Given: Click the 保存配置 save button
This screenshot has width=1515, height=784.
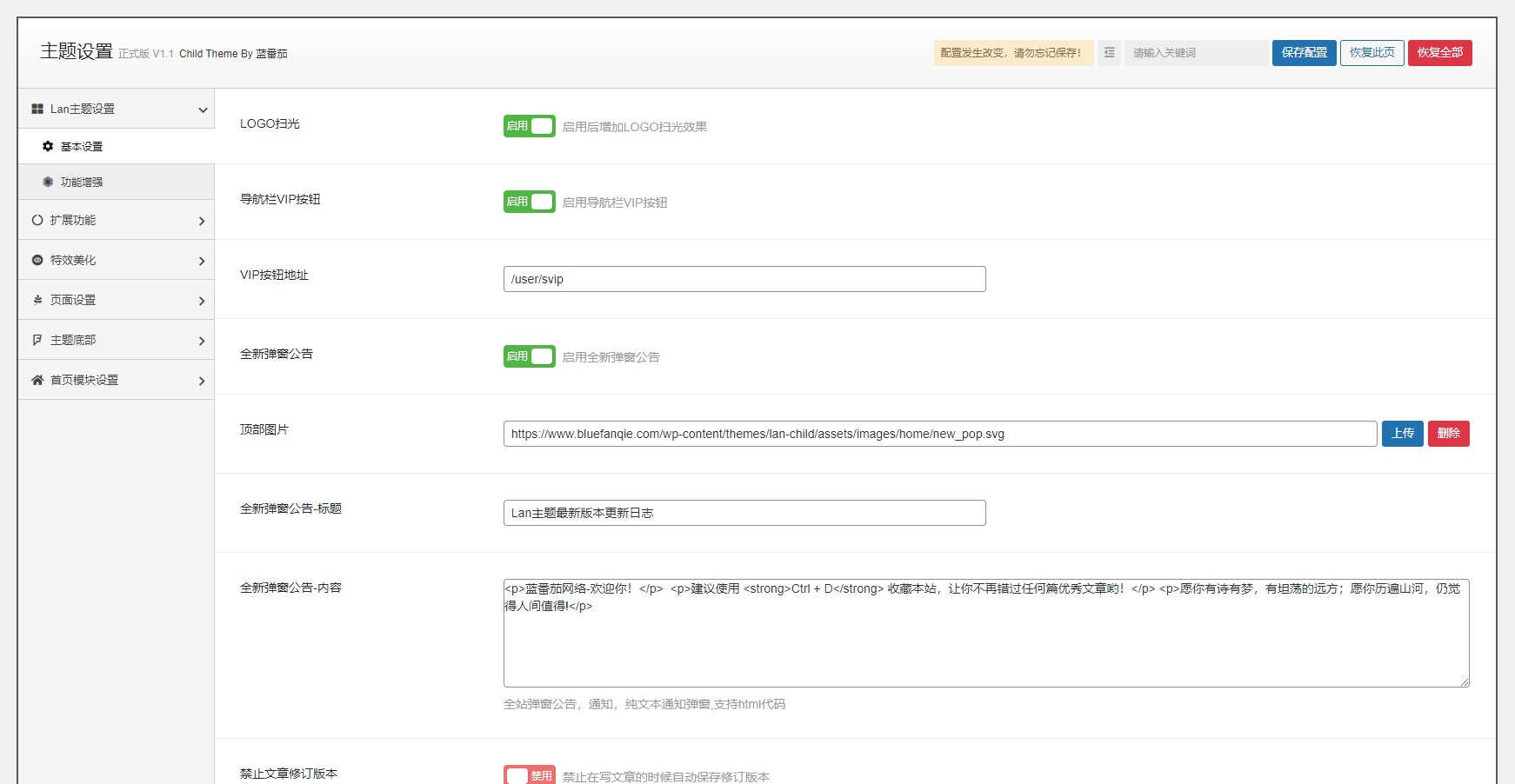Looking at the screenshot, I should tap(1304, 52).
